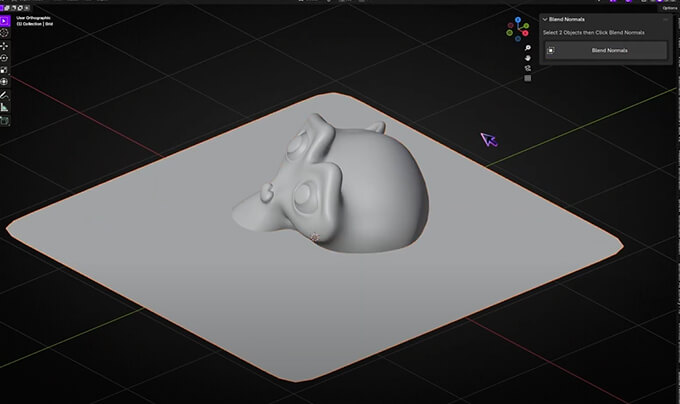Click the Blend Normals panel drag grip
The width and height of the screenshot is (680, 404).
pyautogui.click(x=665, y=19)
